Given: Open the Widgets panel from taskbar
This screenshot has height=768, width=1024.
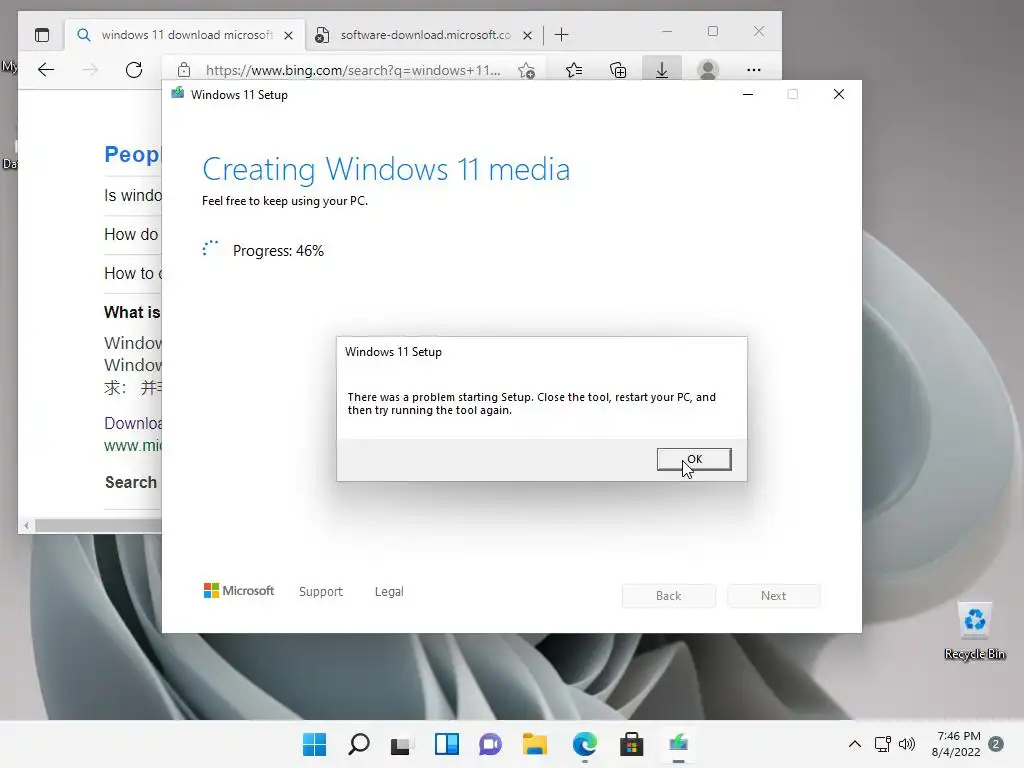Looking at the screenshot, I should [447, 744].
